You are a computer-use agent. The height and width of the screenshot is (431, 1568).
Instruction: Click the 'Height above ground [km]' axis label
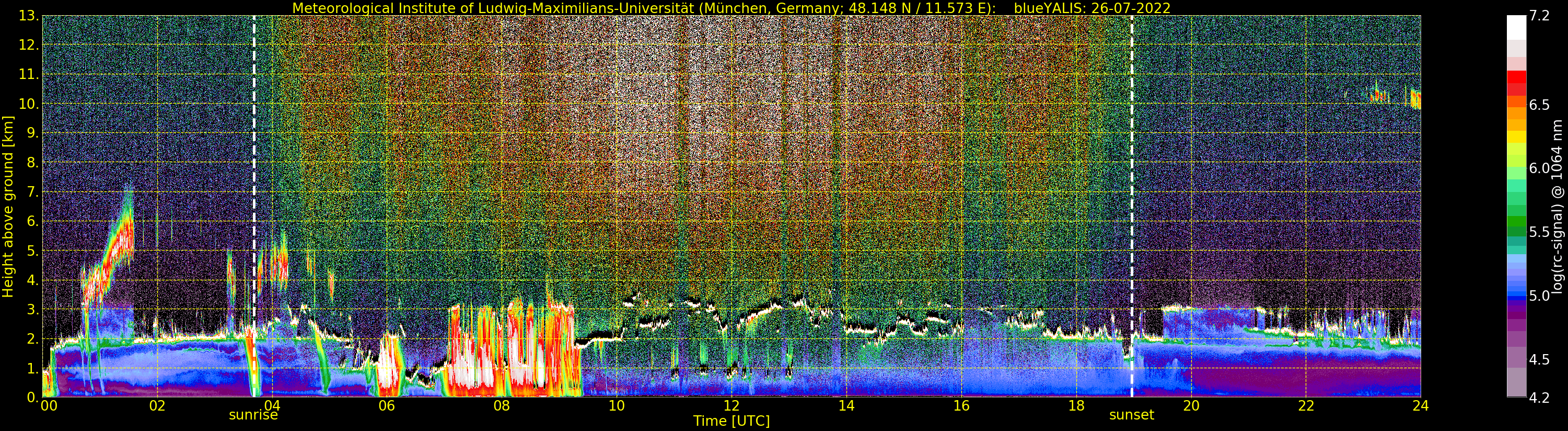coord(8,207)
